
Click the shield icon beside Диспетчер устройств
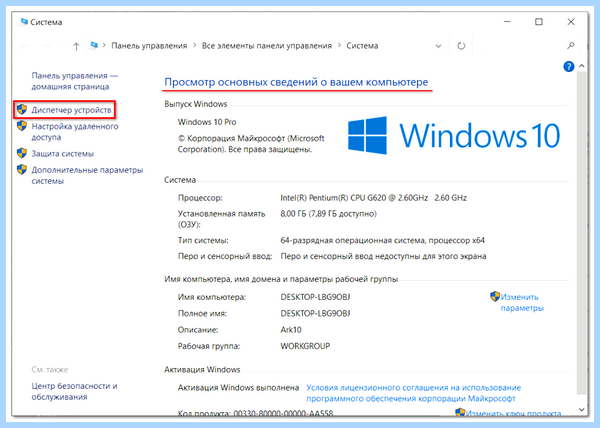22,109
